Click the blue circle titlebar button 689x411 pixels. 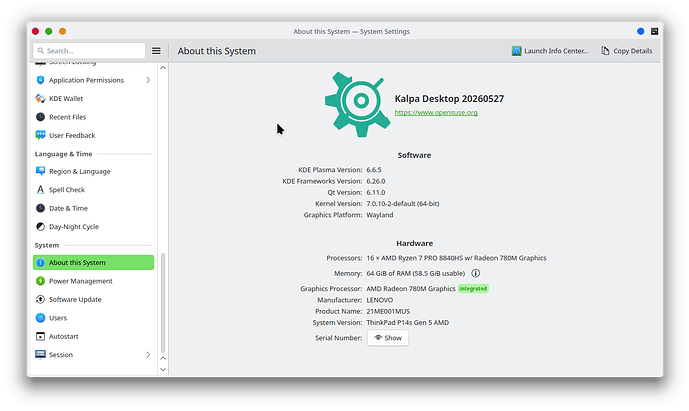[641, 31]
